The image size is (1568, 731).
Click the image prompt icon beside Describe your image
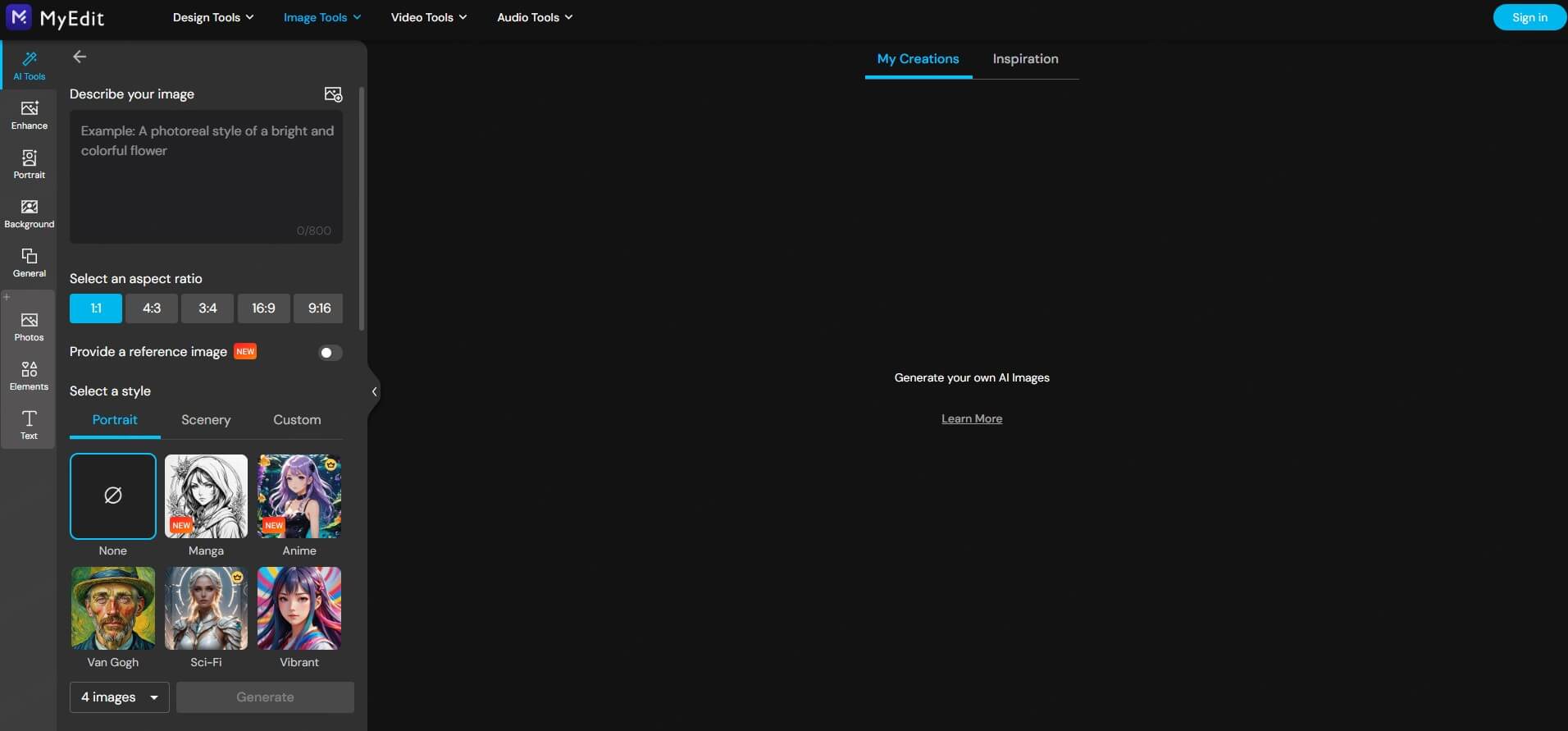click(333, 94)
